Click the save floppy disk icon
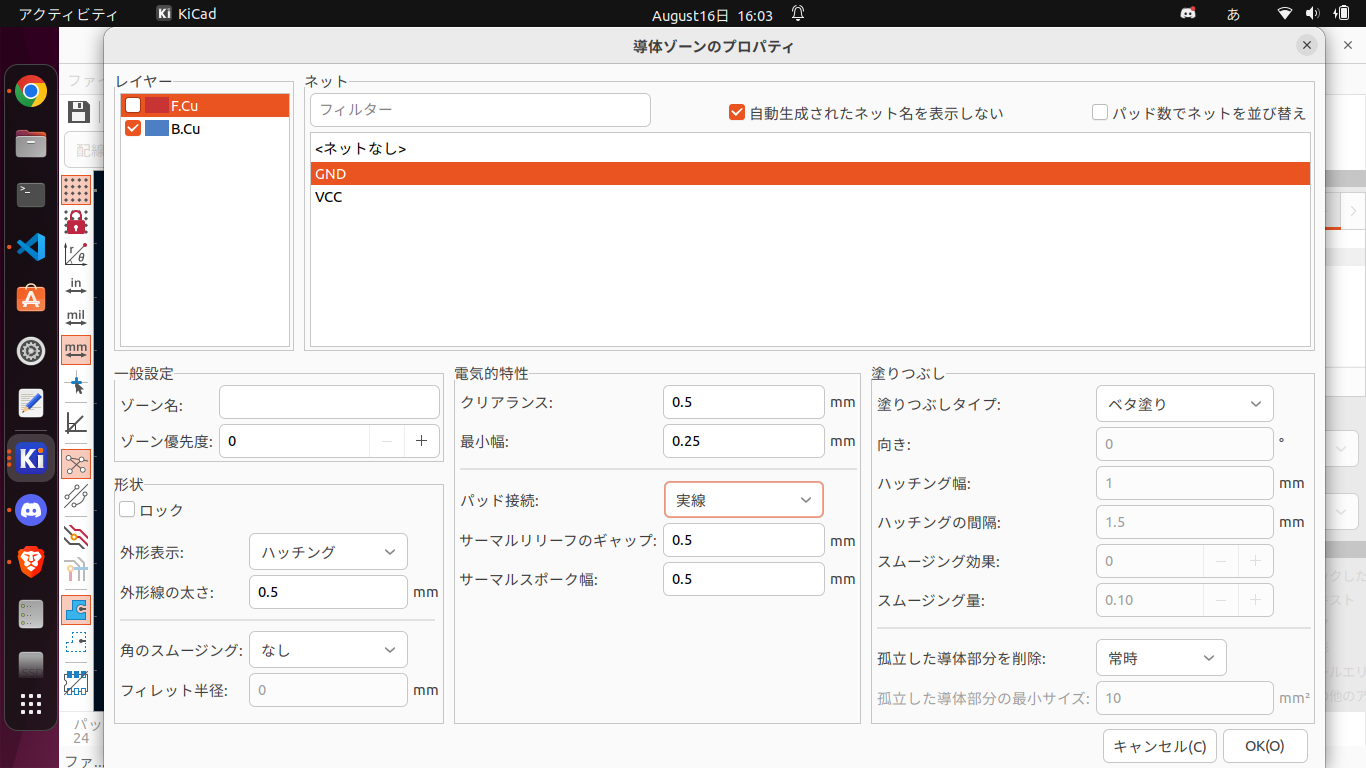This screenshot has width=1366, height=768. (x=78, y=111)
